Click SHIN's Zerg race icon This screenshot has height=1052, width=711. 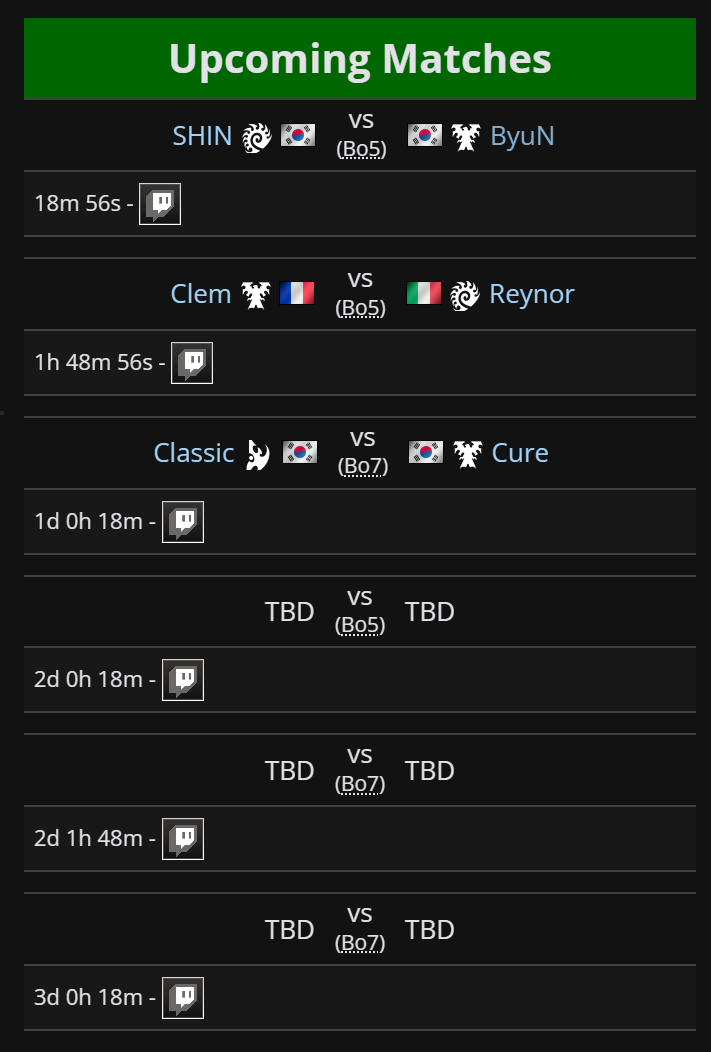pos(256,137)
